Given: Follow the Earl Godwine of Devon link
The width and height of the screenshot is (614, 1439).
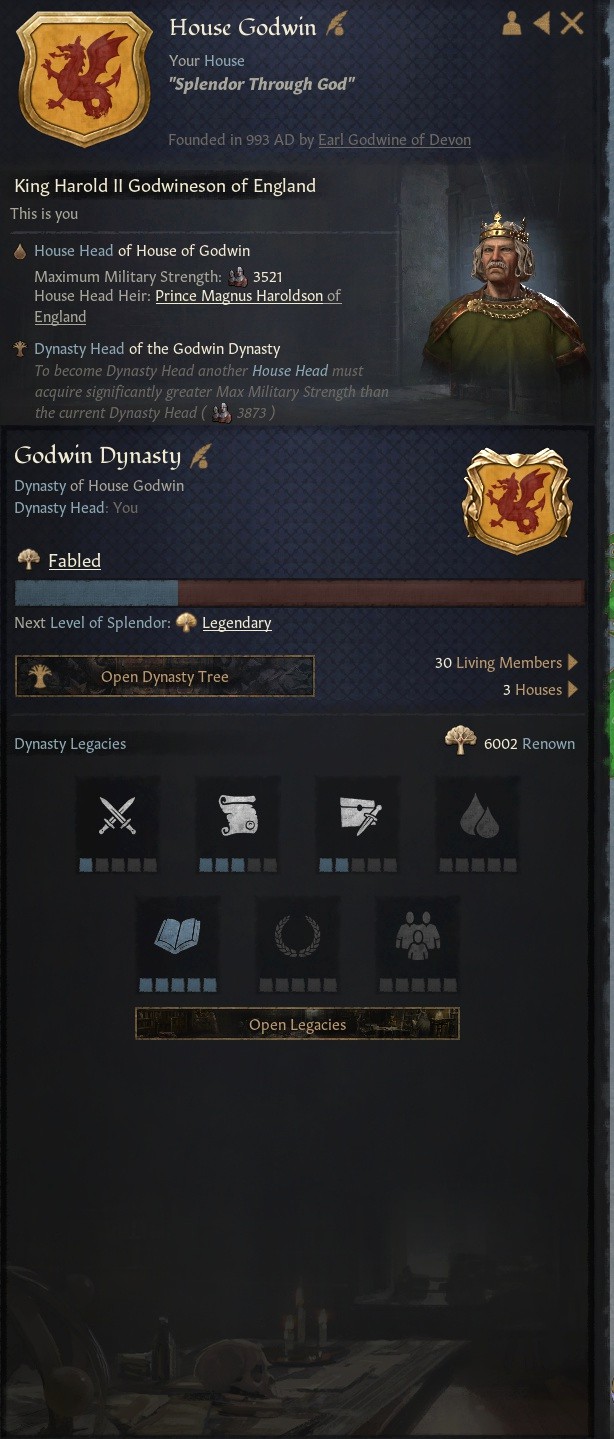Looking at the screenshot, I should click(394, 140).
